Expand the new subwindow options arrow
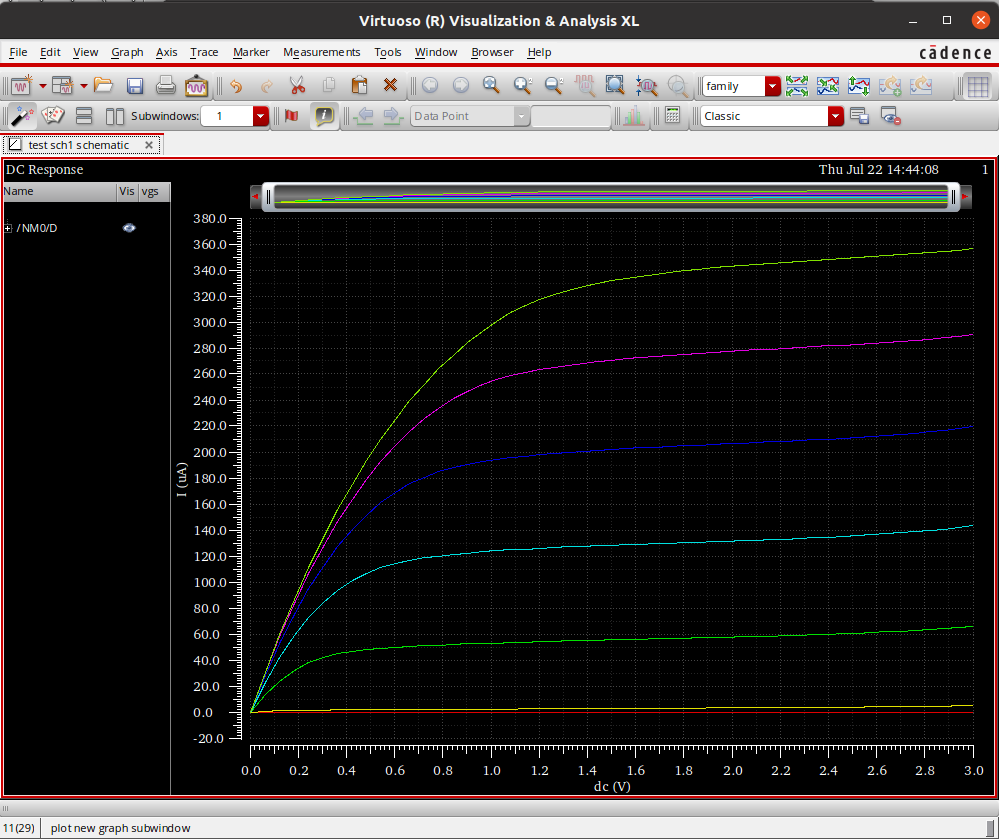The height and width of the screenshot is (839, 999). [83, 85]
